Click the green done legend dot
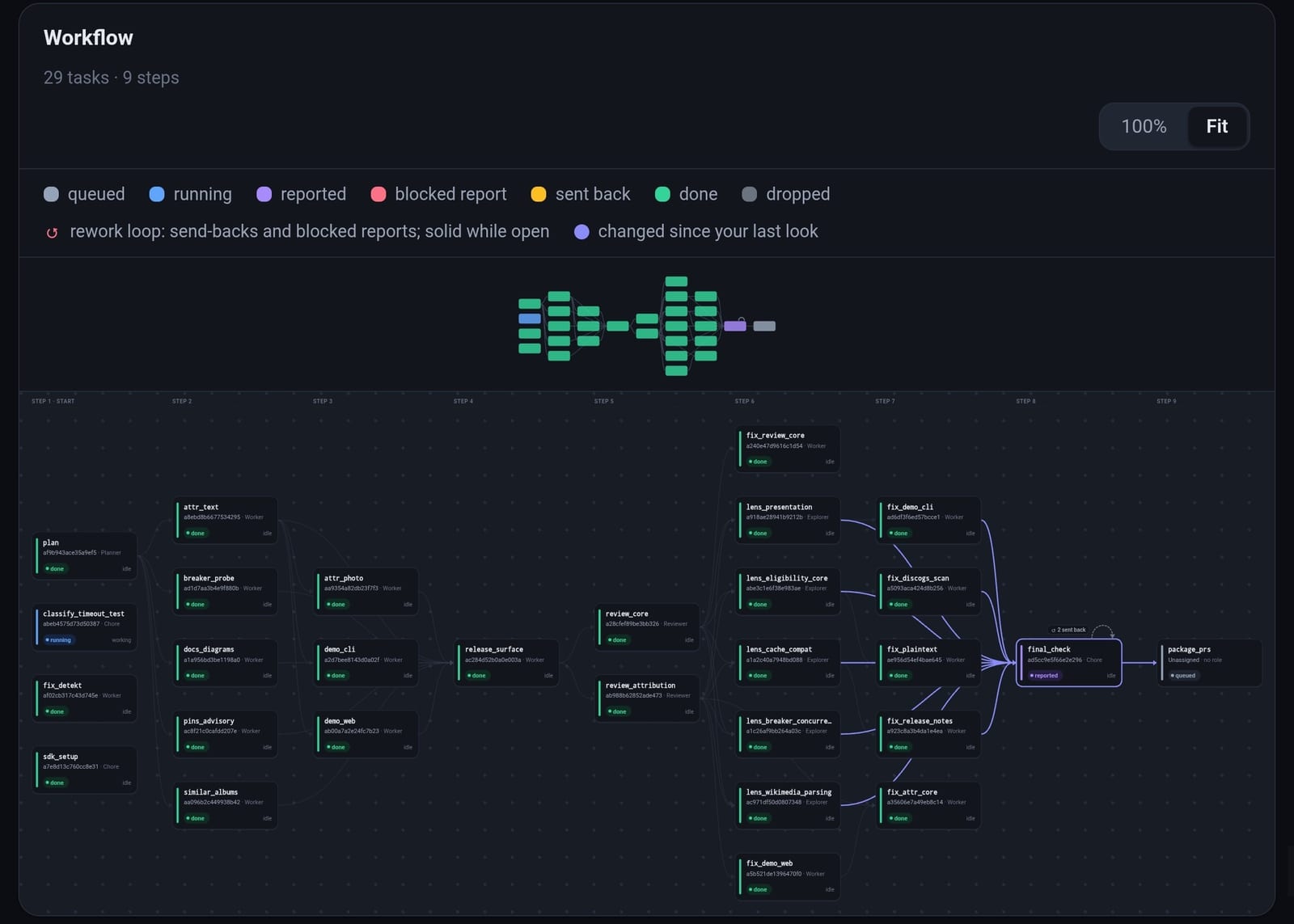This screenshot has width=1294, height=924. 662,194
